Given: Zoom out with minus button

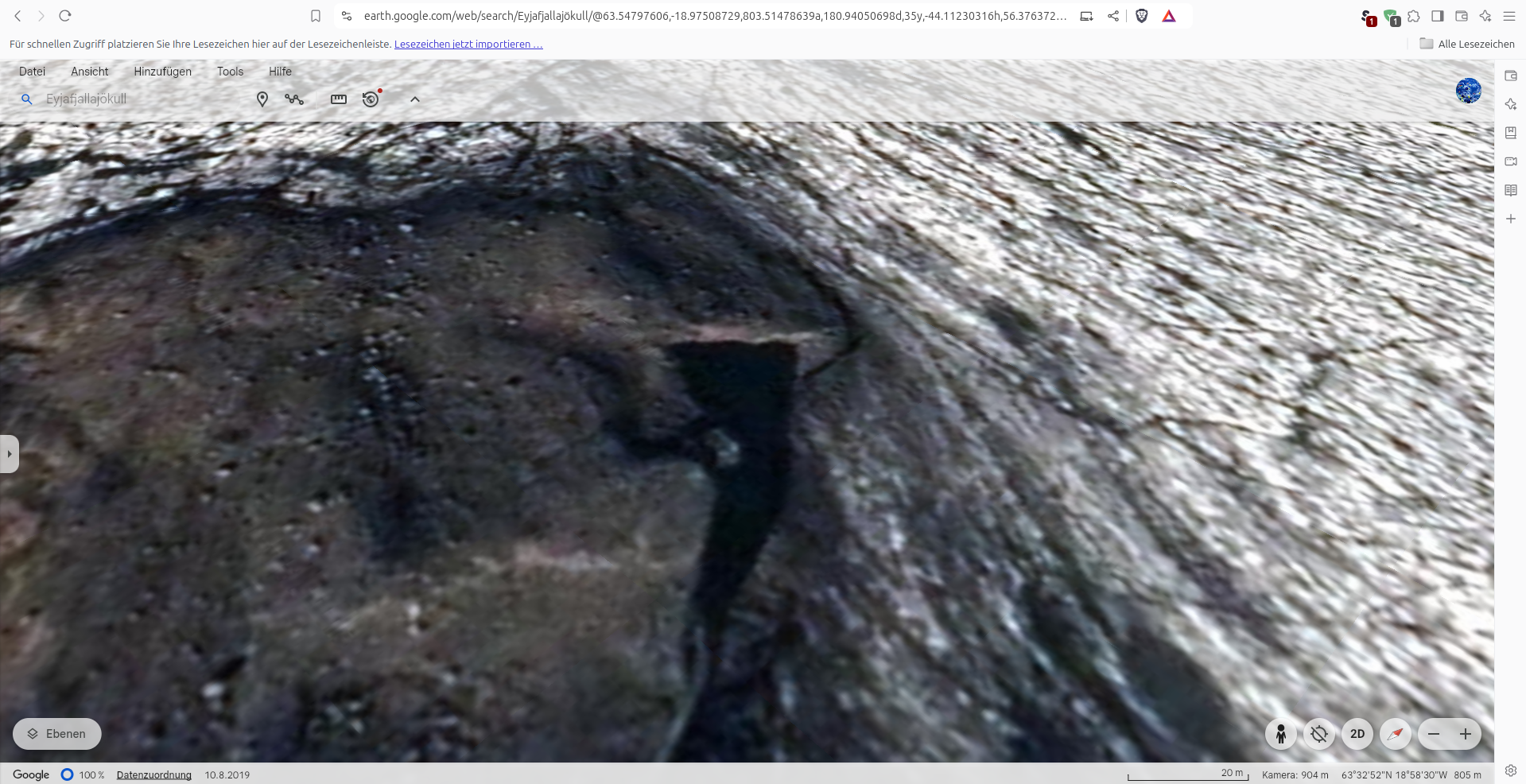Looking at the screenshot, I should [x=1434, y=734].
